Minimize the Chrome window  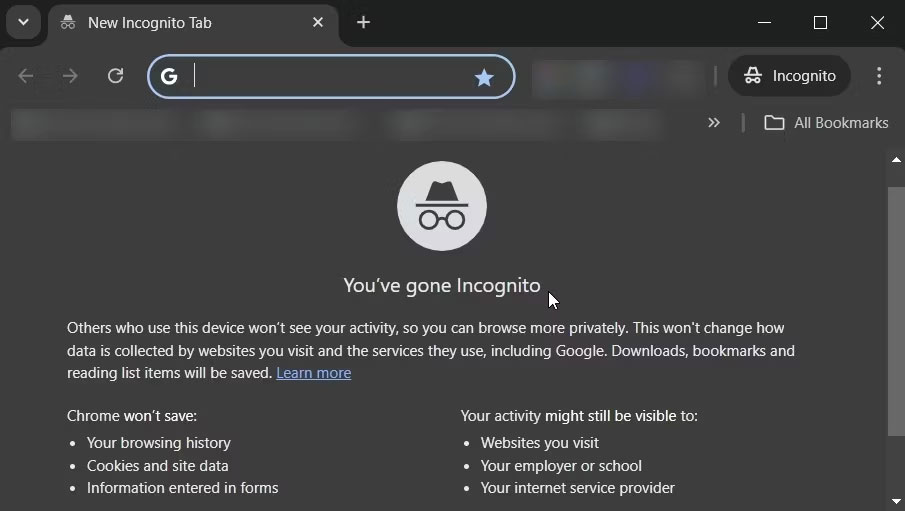(x=764, y=23)
